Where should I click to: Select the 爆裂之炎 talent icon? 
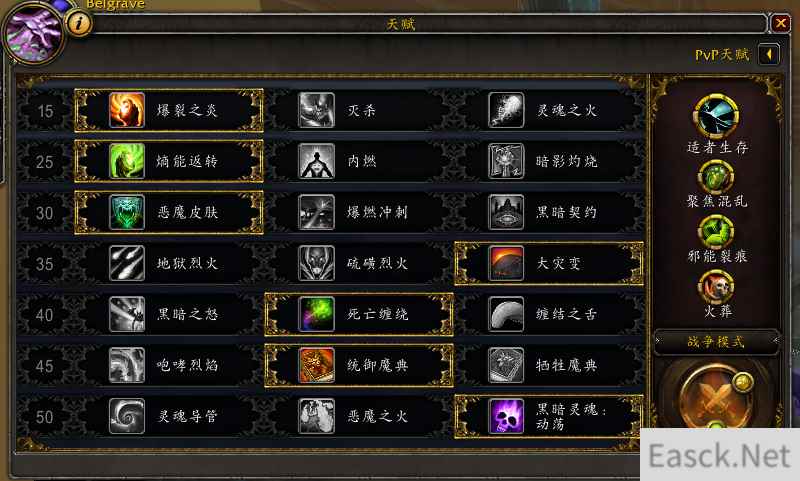coord(127,110)
